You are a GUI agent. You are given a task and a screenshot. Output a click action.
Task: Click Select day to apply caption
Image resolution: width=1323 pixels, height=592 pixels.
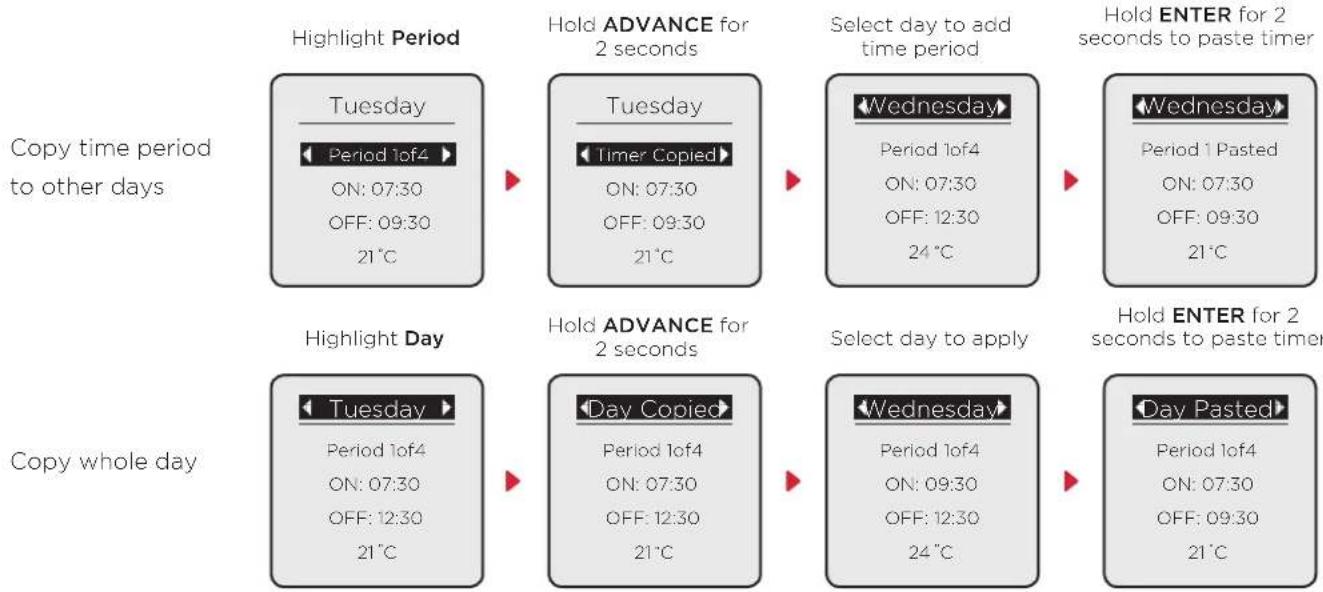coord(929,339)
